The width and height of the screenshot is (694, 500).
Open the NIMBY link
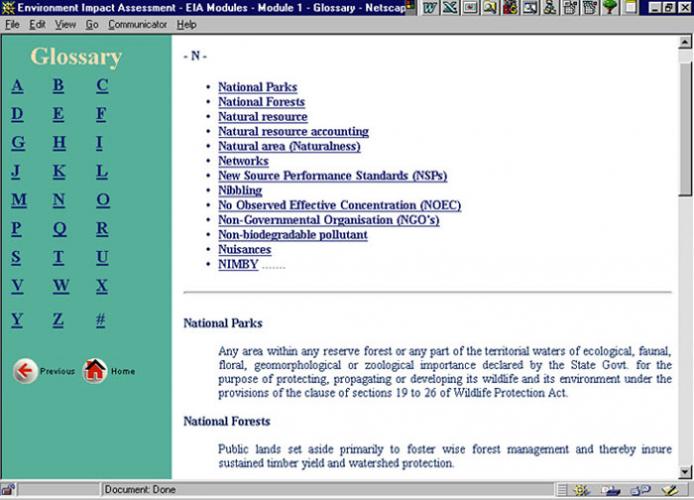238,264
